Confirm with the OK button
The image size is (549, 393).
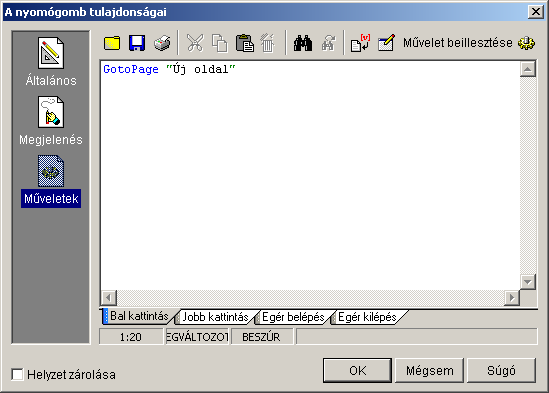(x=357, y=370)
